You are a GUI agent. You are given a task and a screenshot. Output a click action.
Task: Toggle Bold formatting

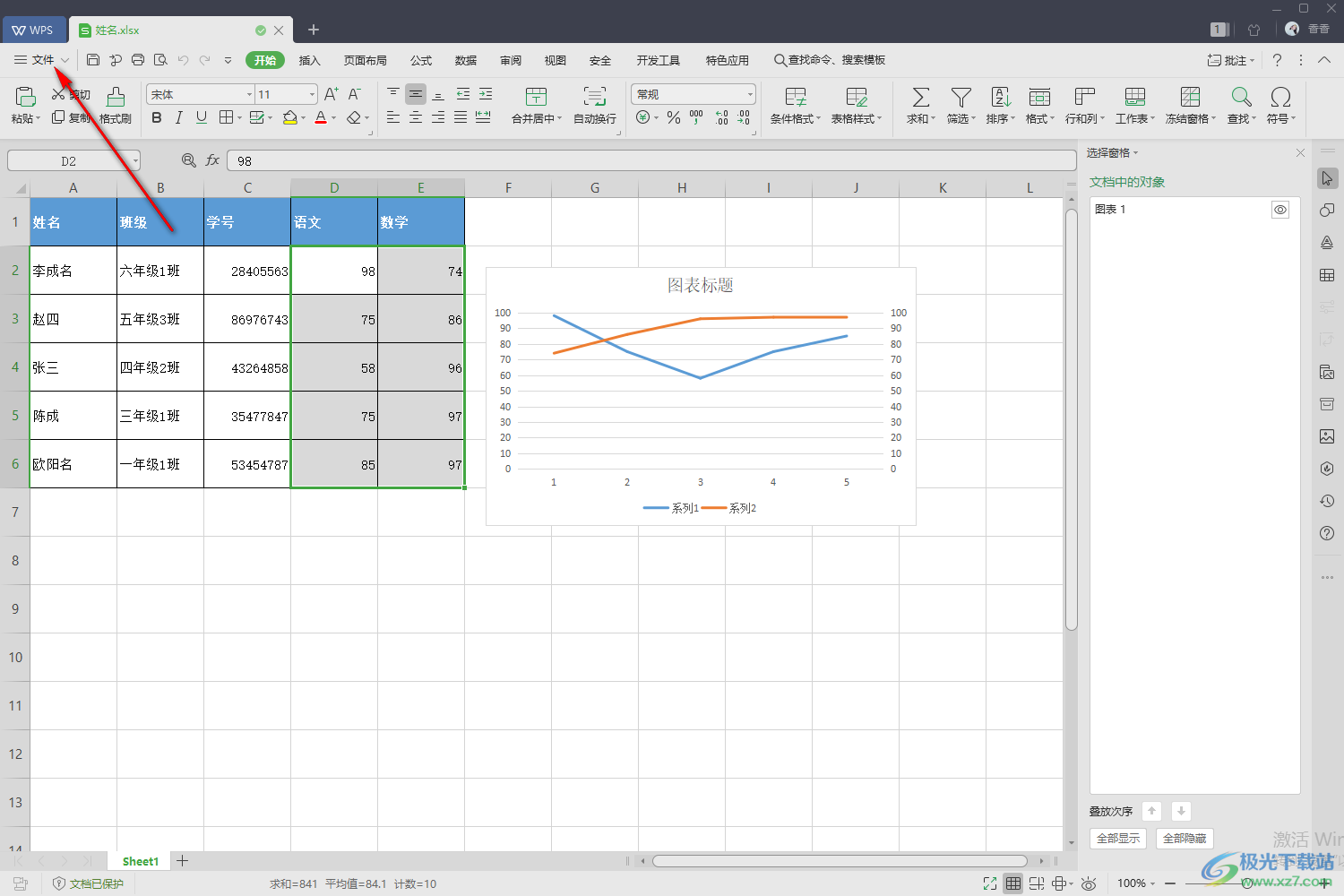tap(157, 117)
